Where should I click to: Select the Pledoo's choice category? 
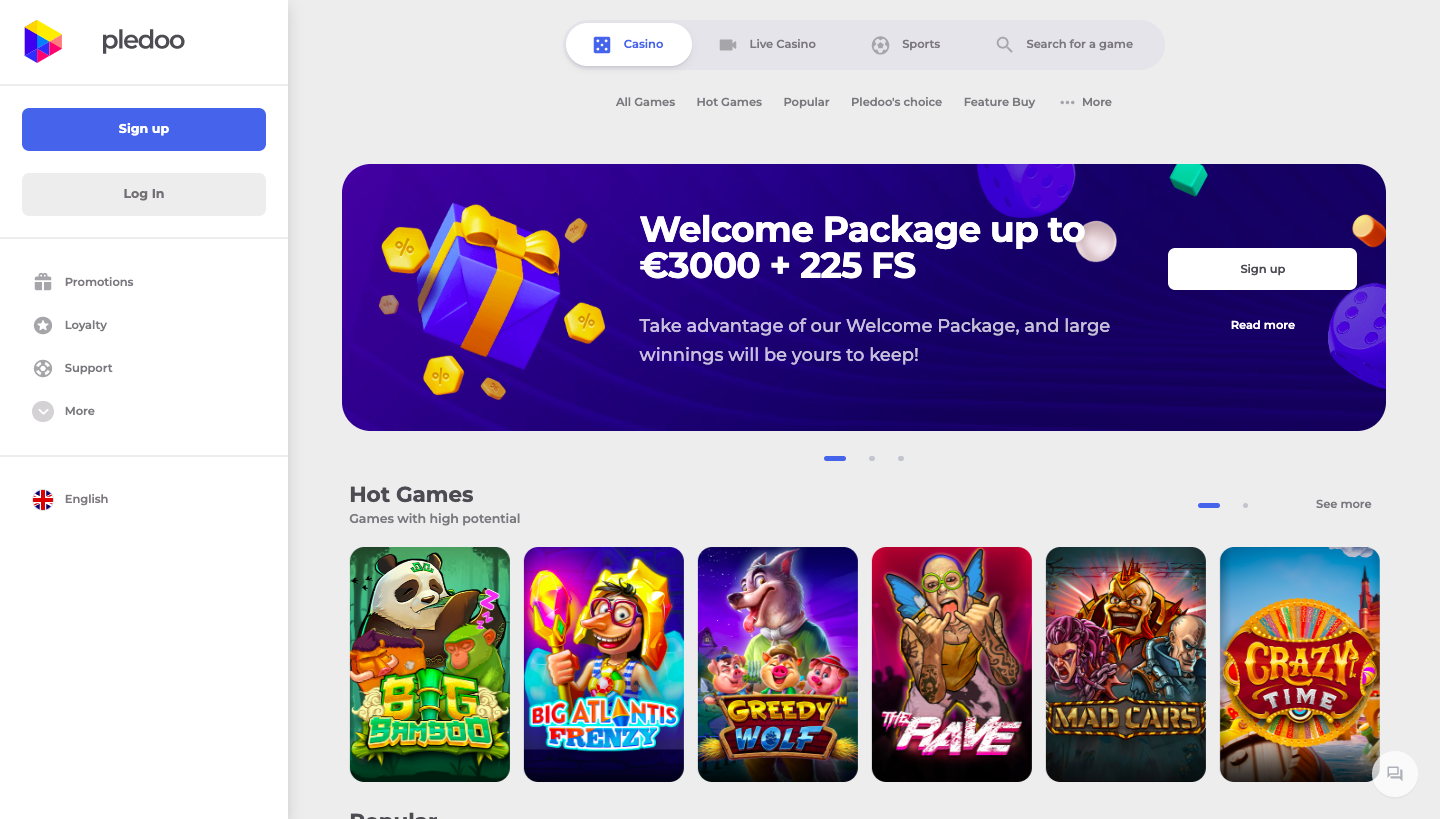[896, 101]
